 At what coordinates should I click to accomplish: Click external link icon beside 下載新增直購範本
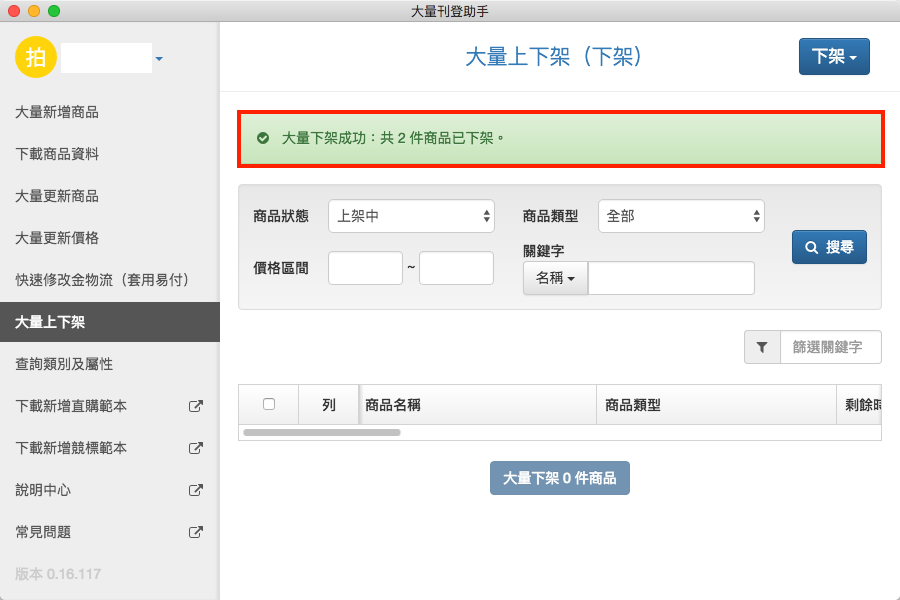pos(196,406)
